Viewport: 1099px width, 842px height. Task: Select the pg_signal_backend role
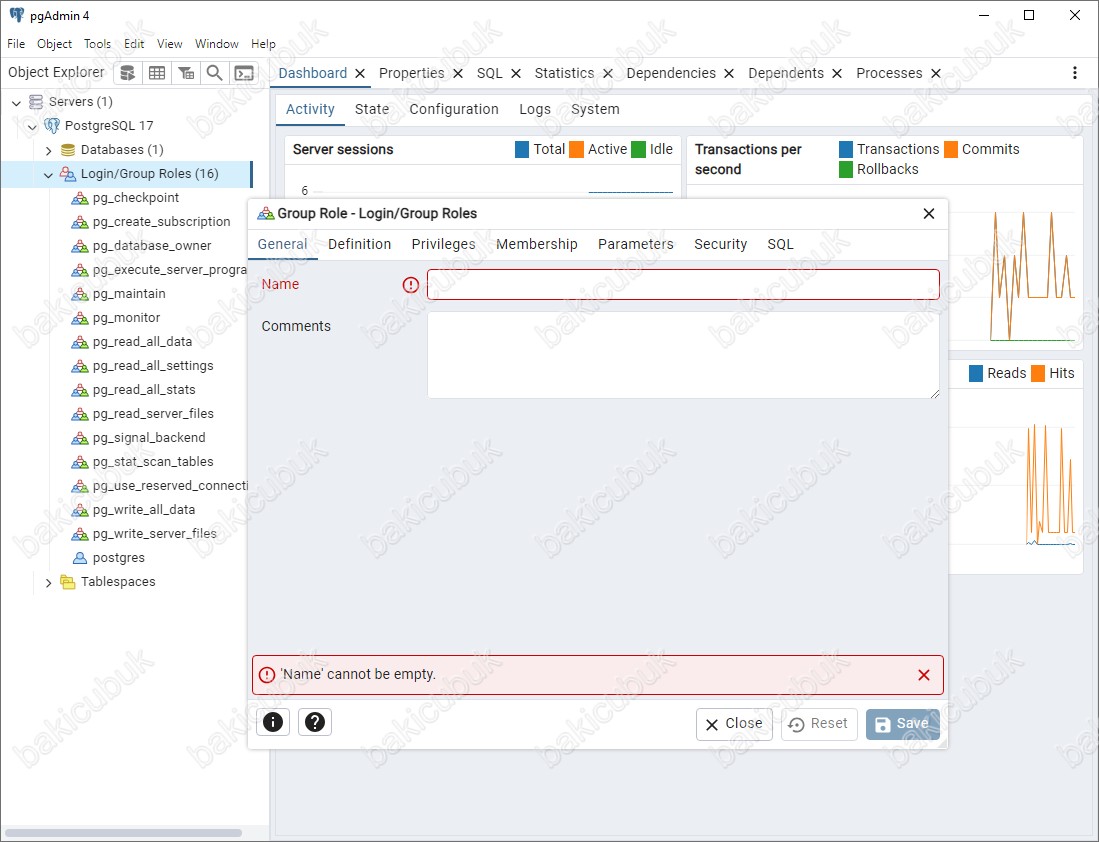click(x=149, y=438)
